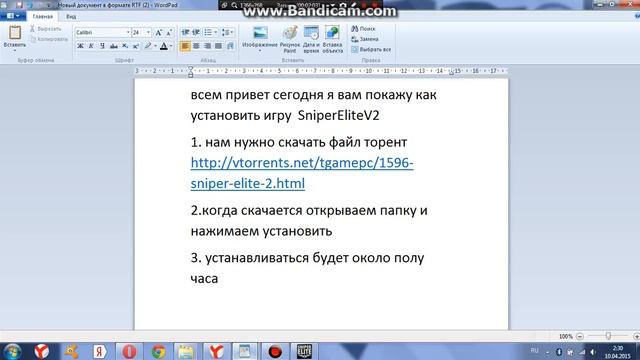640x360 pixels.
Task: Click the word SniperEliteV2 in document
Action: click(338, 116)
